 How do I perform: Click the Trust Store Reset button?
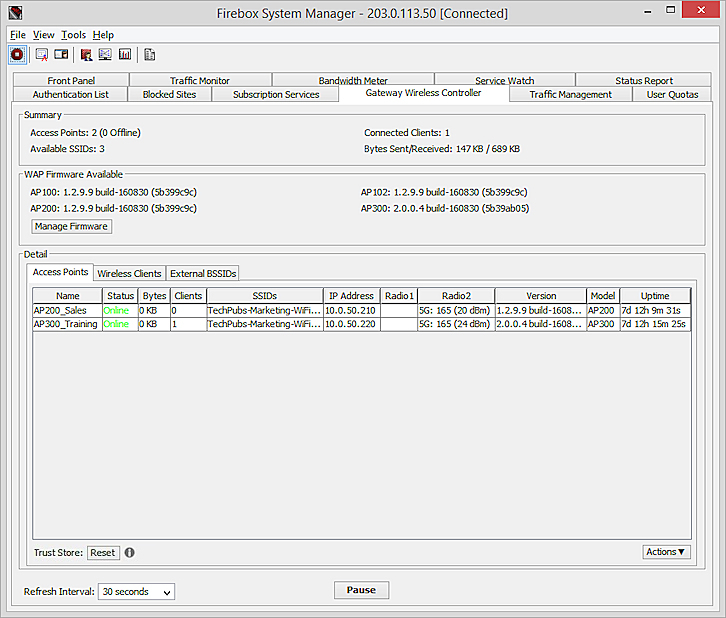pos(103,552)
